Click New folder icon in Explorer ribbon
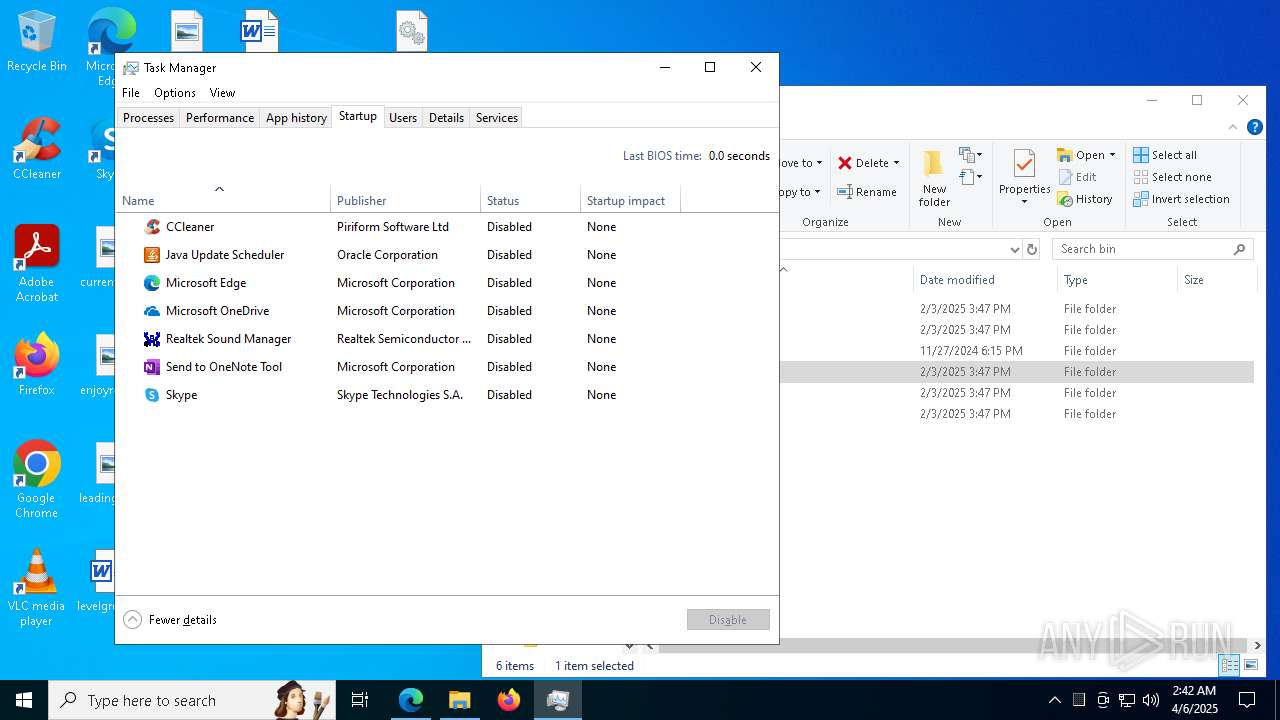This screenshot has height=720, width=1280. (x=934, y=163)
